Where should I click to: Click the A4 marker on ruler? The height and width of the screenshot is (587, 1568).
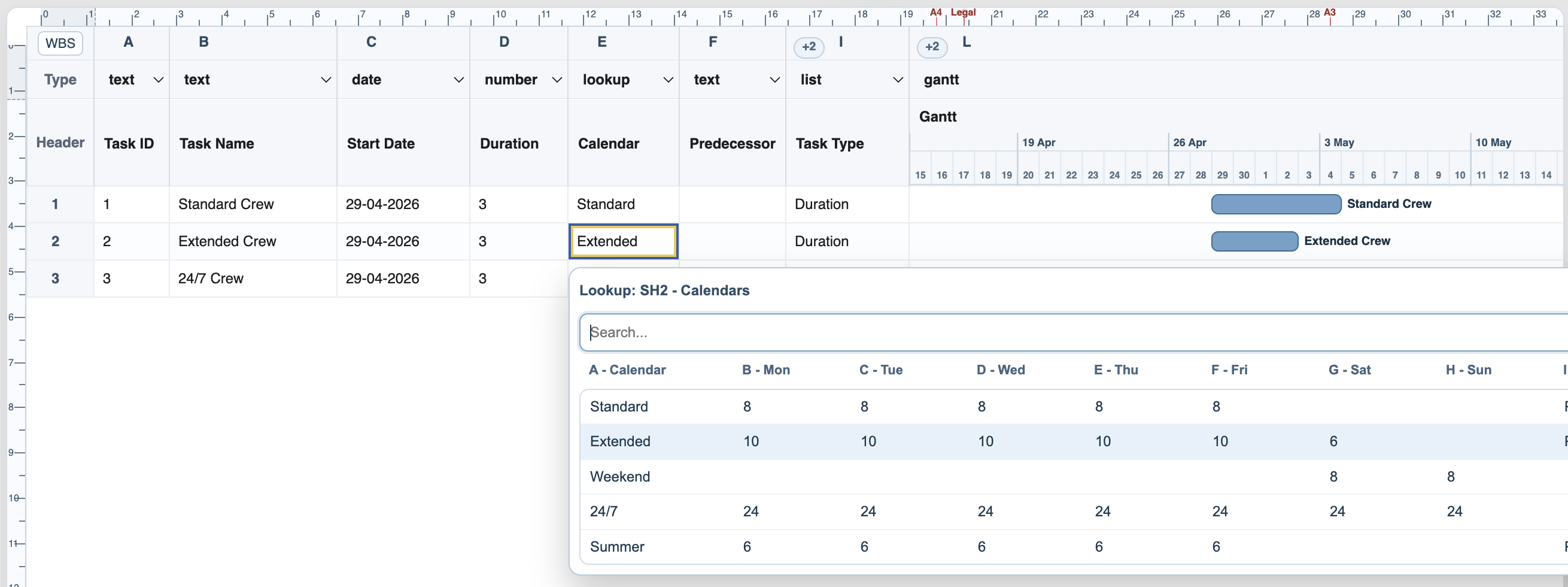pyautogui.click(x=935, y=12)
